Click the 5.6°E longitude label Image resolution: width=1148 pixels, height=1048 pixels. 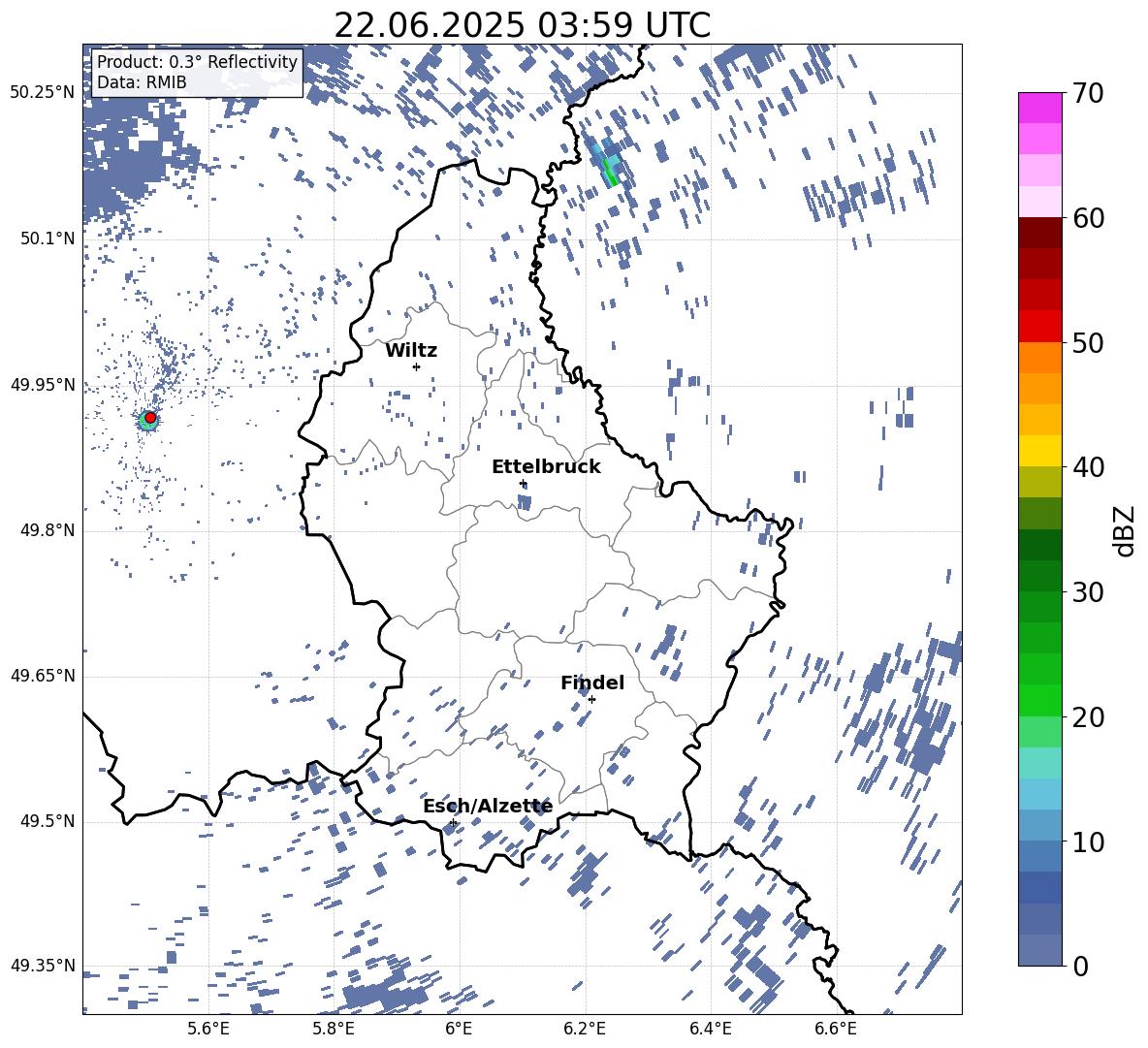(208, 1029)
